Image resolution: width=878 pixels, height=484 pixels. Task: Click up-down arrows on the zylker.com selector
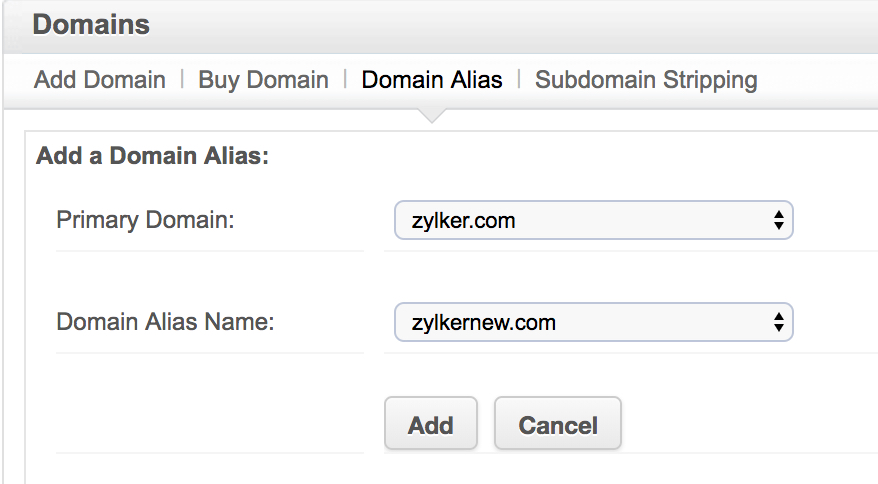(778, 221)
